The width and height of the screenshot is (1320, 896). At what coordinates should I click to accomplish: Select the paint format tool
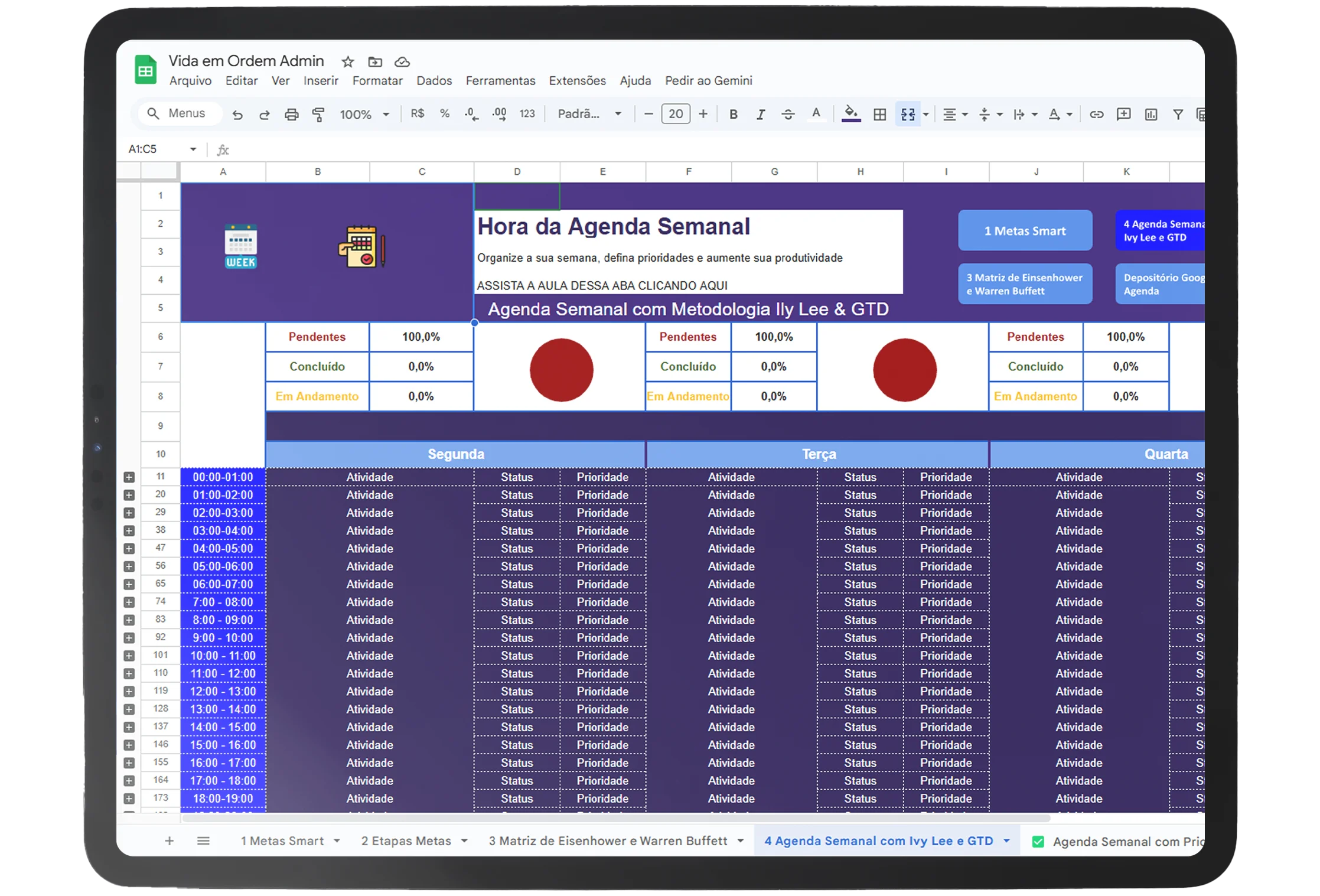pyautogui.click(x=318, y=115)
